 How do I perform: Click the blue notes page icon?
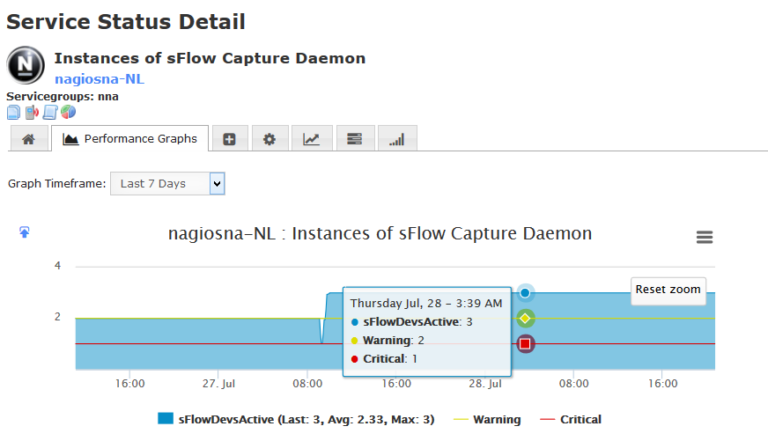pyautogui.click(x=14, y=112)
